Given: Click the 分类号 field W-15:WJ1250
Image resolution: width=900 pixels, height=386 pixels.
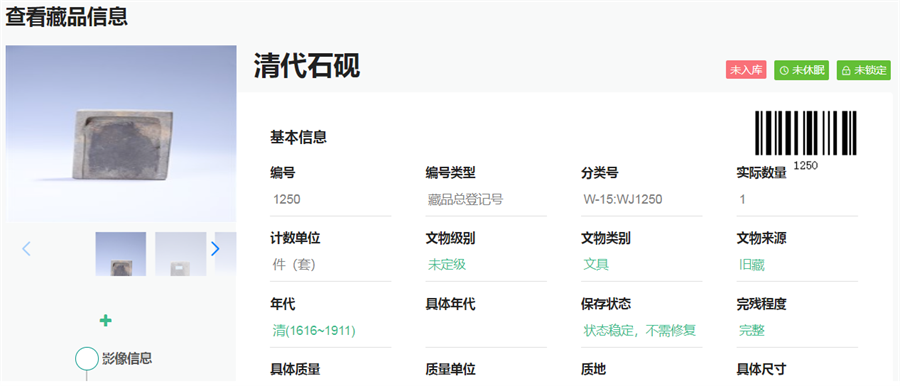Looking at the screenshot, I should (642, 200).
